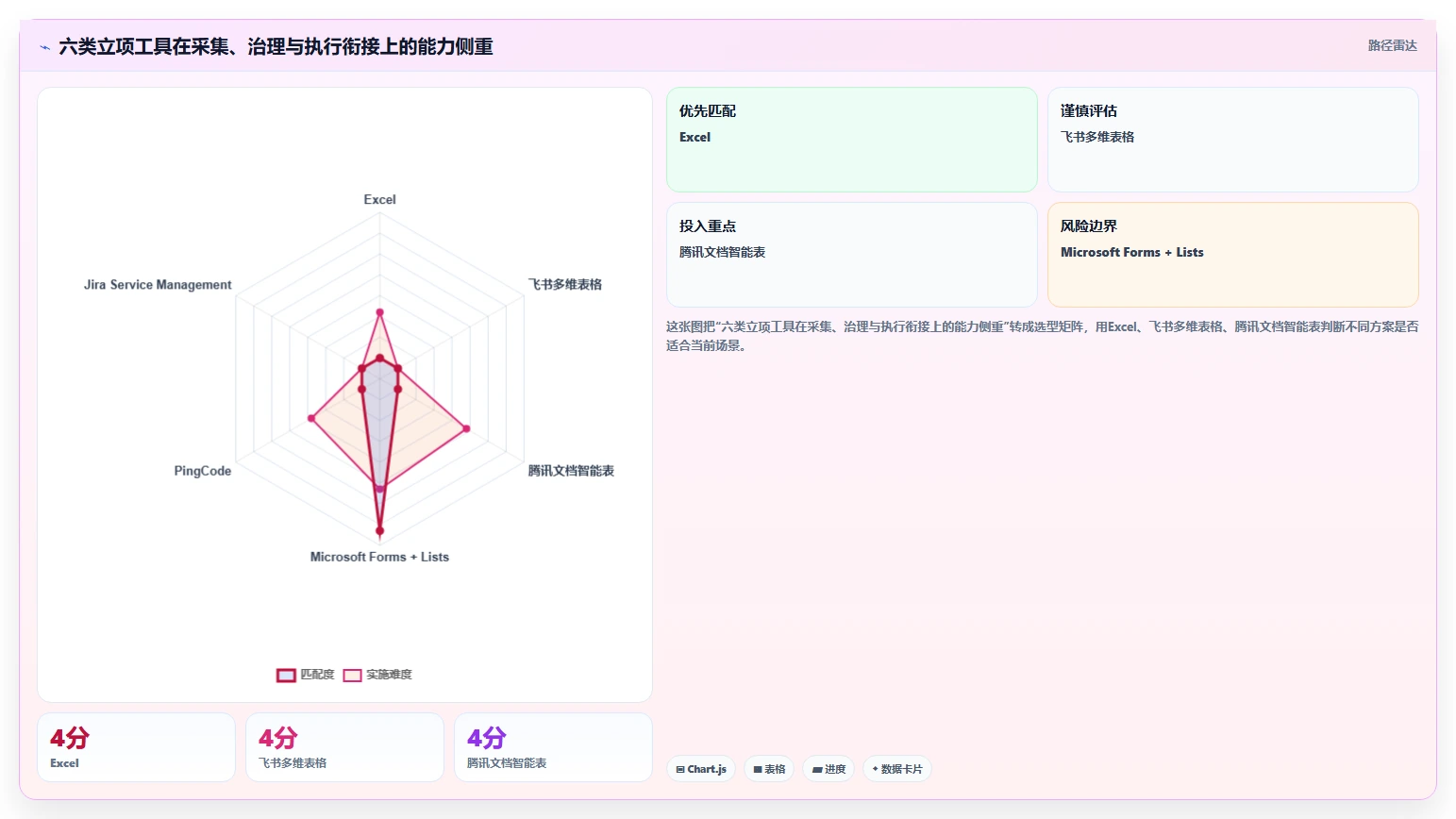Click the 实施难度 data point toward 腾讯文档智能表

pyautogui.click(x=466, y=429)
